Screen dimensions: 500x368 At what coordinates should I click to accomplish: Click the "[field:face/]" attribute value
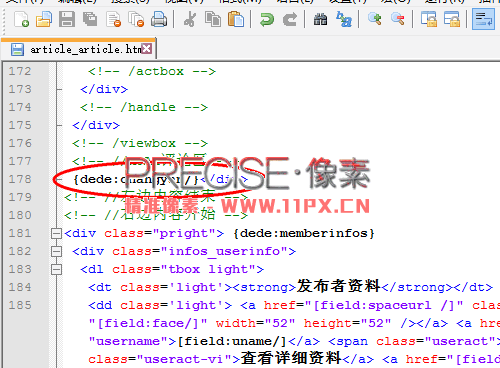148,323
